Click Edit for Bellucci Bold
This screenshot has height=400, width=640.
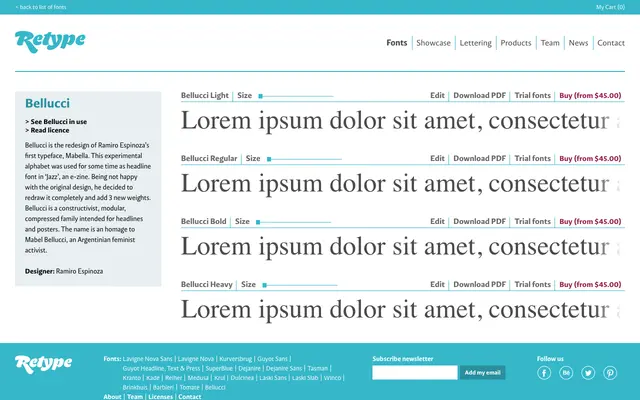coord(437,221)
